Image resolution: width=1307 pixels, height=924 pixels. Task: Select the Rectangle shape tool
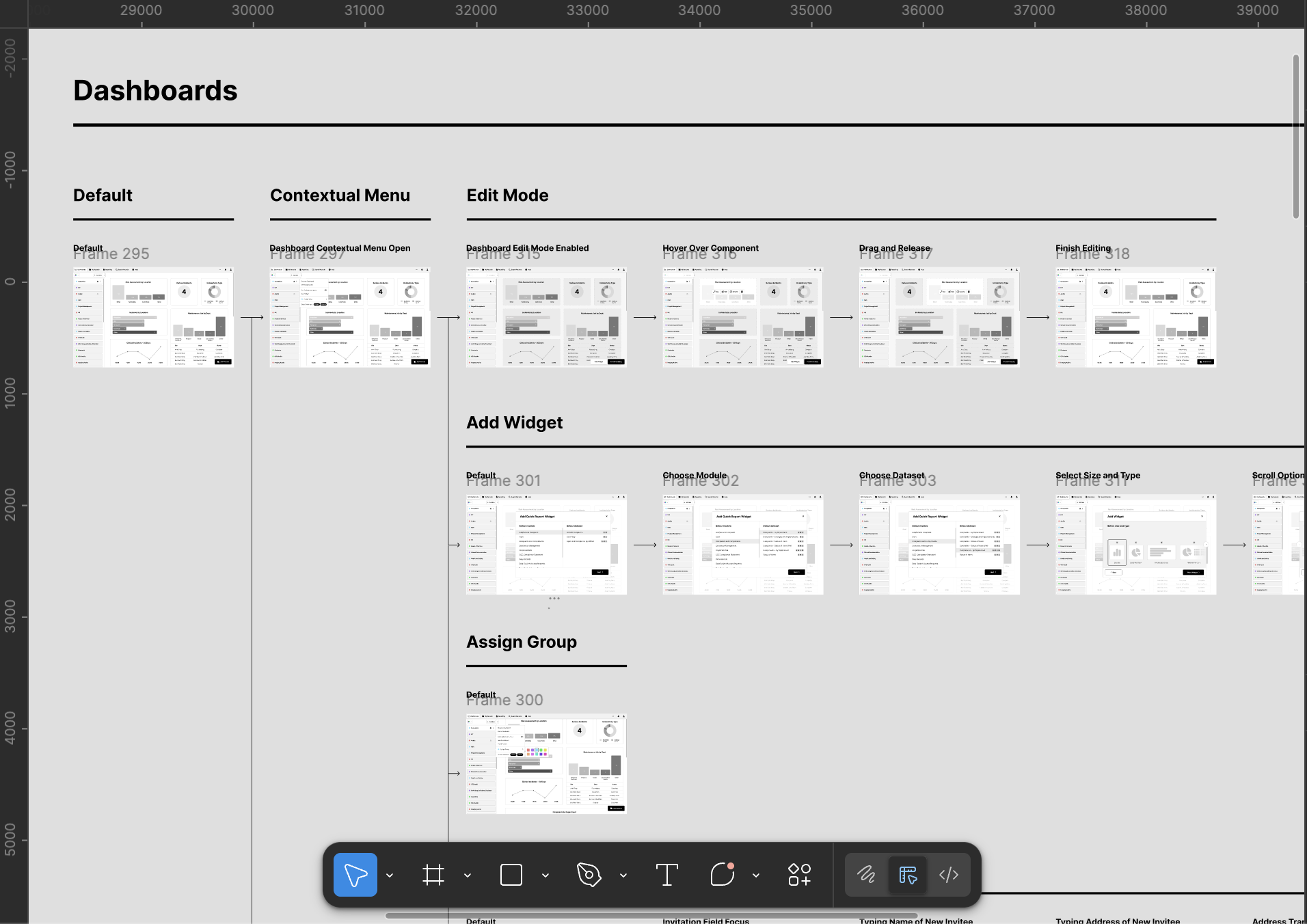tap(511, 875)
